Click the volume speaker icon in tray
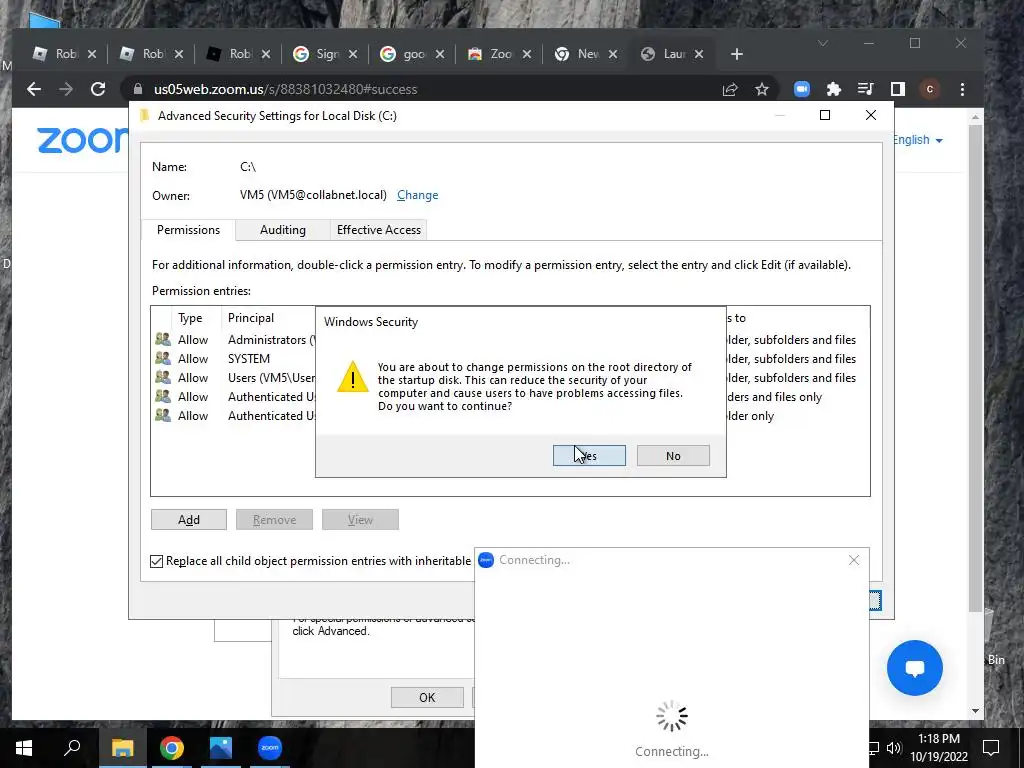This screenshot has height=768, width=1024. (x=893, y=748)
